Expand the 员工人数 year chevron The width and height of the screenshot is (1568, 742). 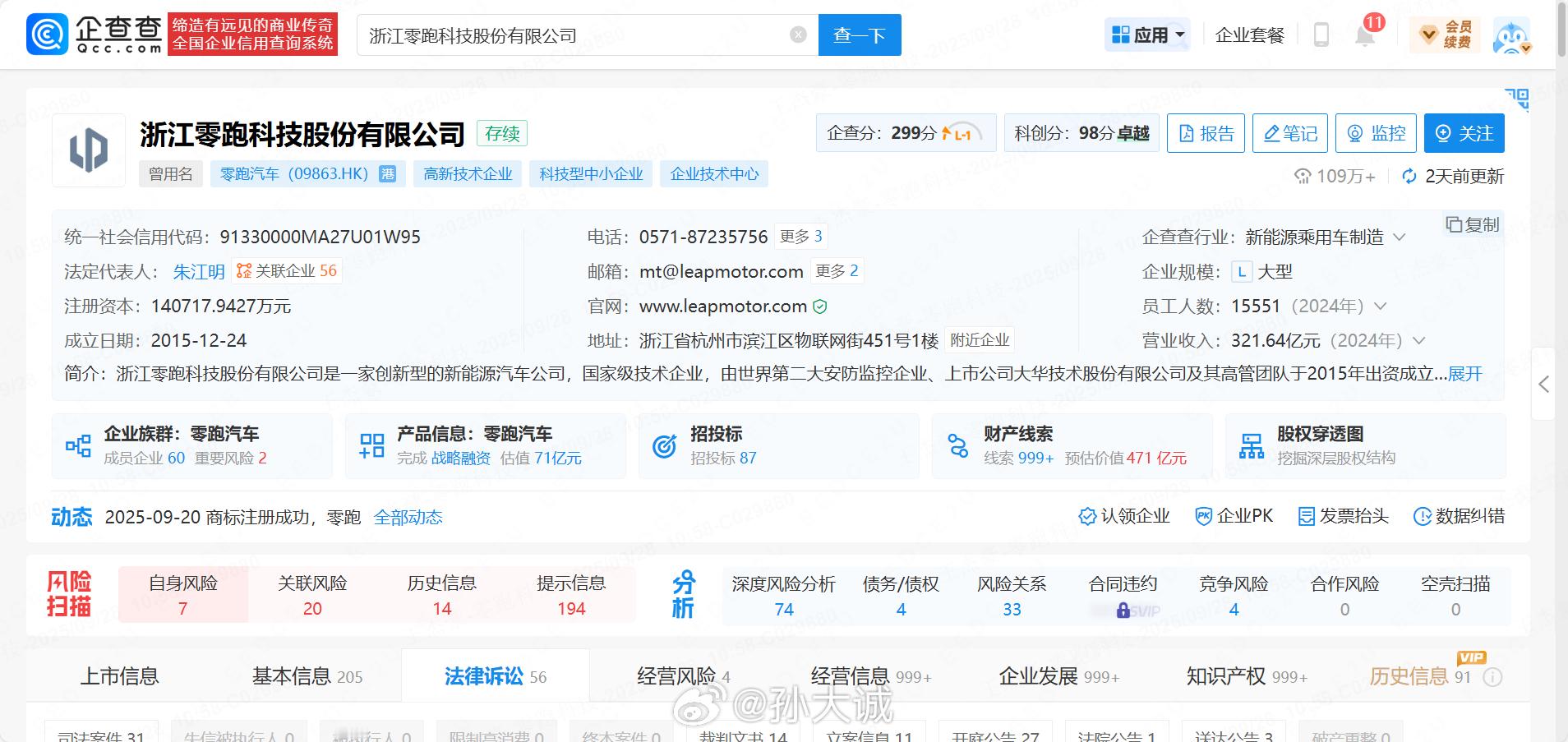click(x=1381, y=306)
